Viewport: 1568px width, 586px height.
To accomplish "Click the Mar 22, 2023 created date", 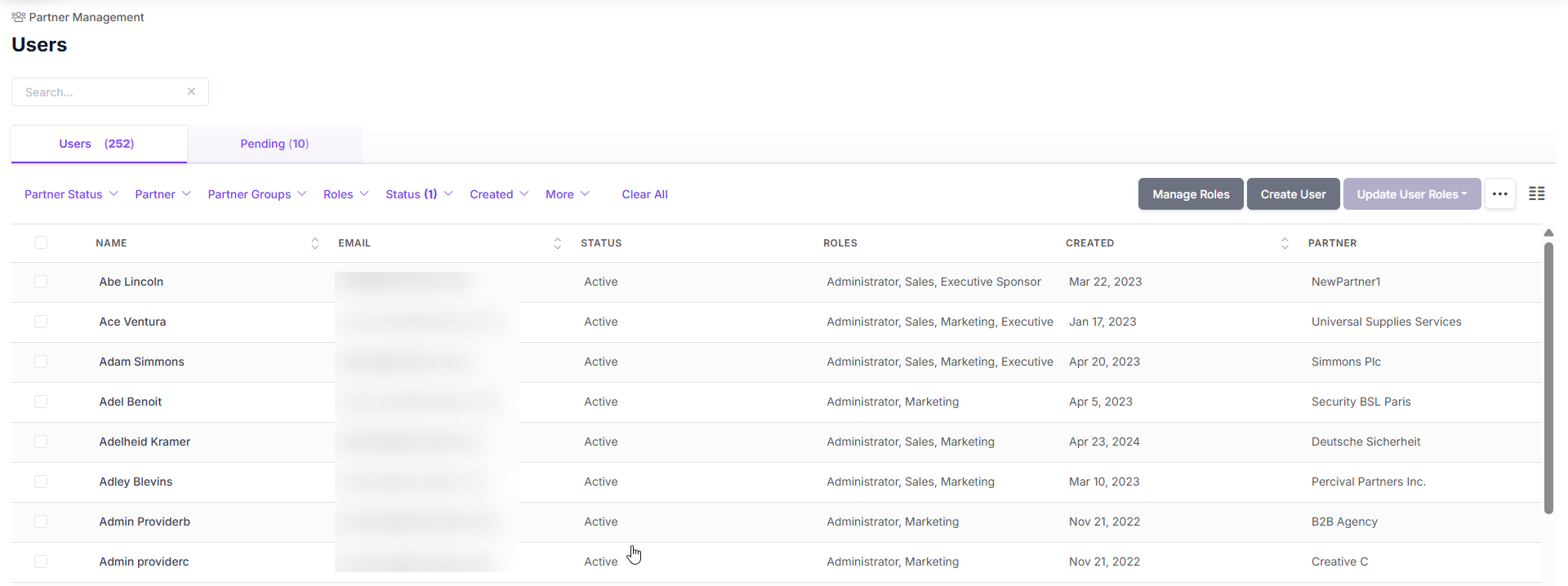I will (x=1105, y=282).
